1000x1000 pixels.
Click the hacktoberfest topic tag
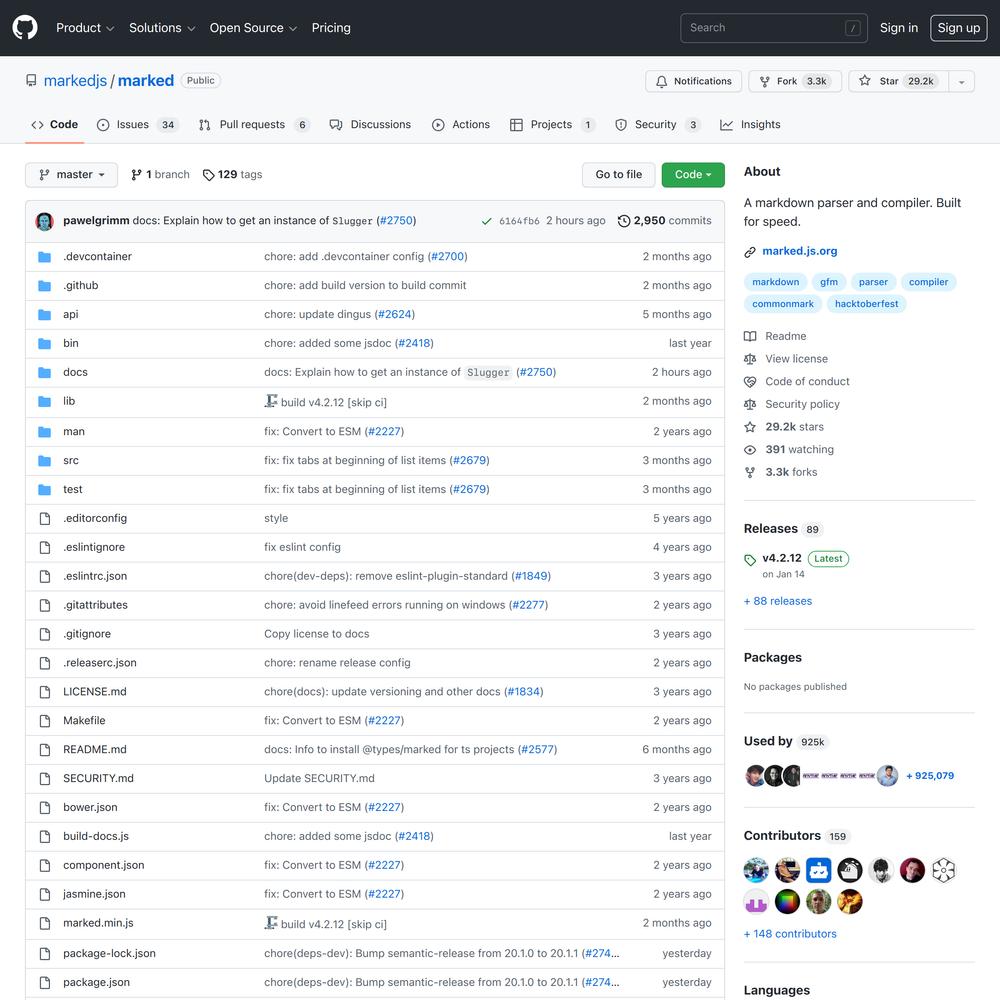tap(866, 304)
